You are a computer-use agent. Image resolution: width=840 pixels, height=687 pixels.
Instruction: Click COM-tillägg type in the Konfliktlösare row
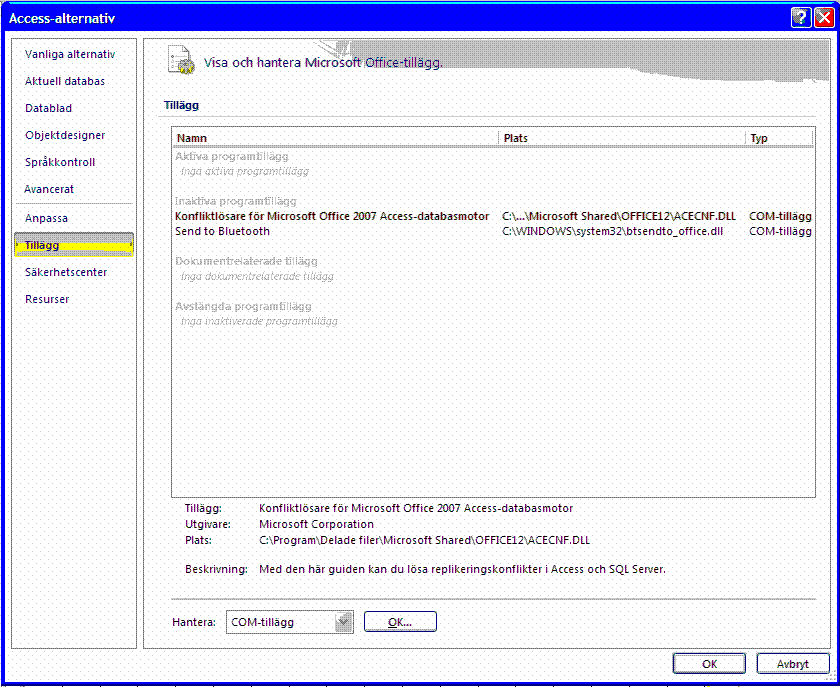pyautogui.click(x=780, y=216)
